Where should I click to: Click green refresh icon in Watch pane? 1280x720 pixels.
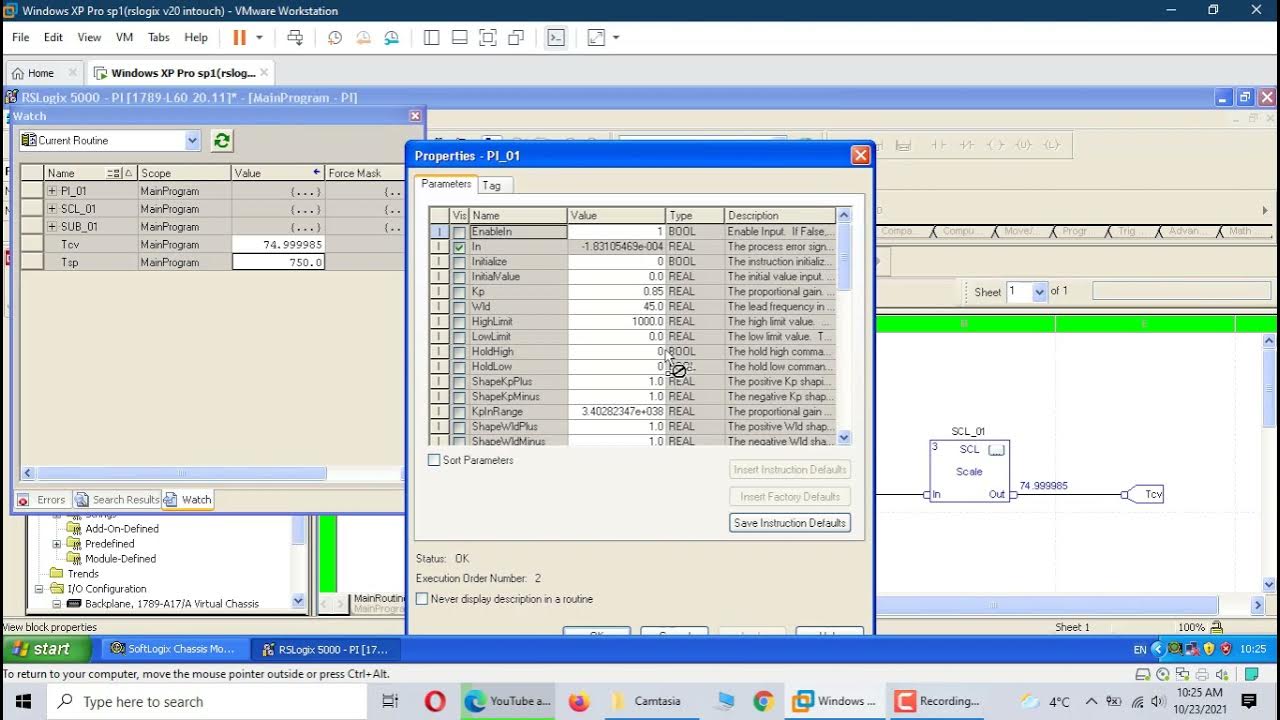point(222,140)
